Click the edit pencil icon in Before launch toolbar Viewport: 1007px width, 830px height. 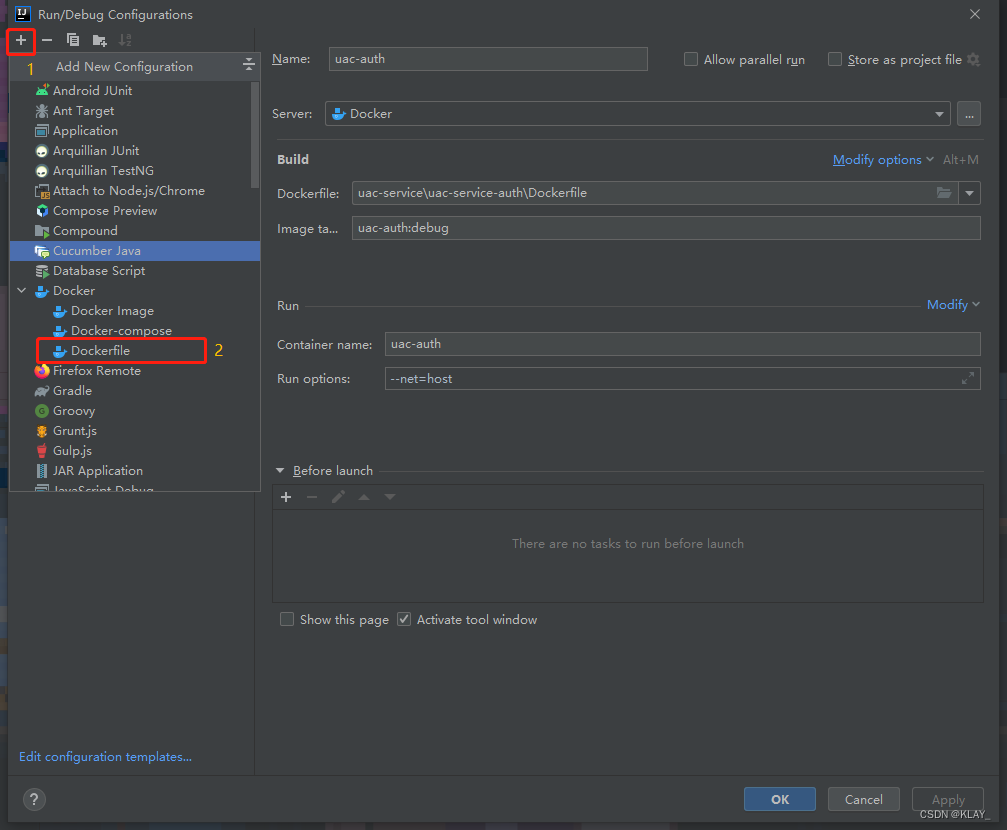pos(338,497)
